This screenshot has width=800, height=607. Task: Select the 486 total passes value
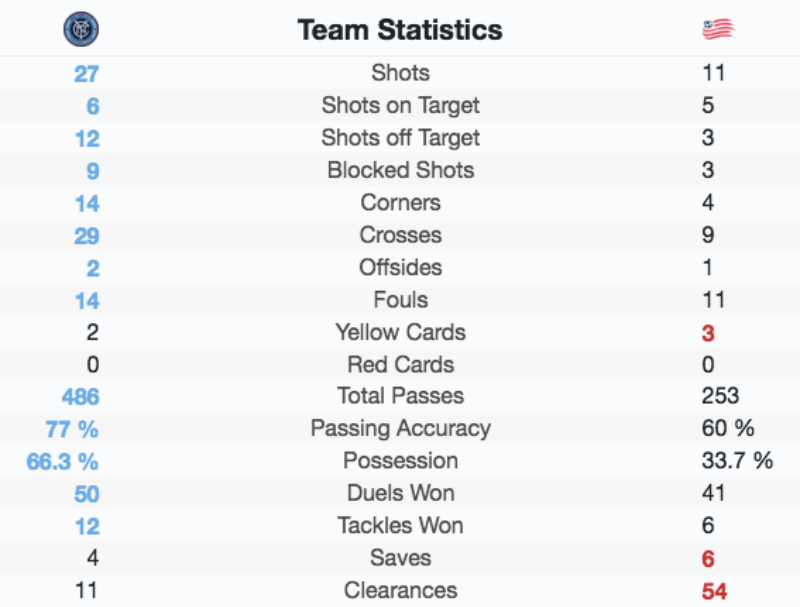(x=81, y=397)
